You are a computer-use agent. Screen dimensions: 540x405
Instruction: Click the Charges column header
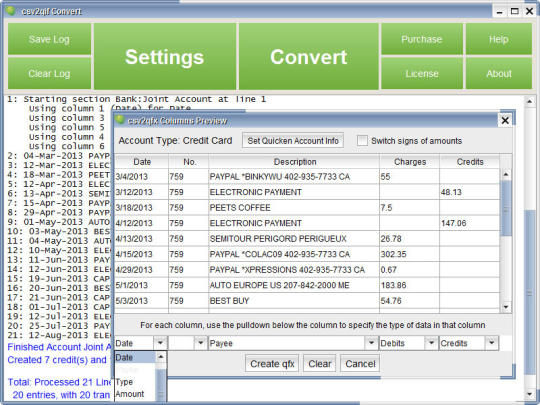(x=409, y=162)
